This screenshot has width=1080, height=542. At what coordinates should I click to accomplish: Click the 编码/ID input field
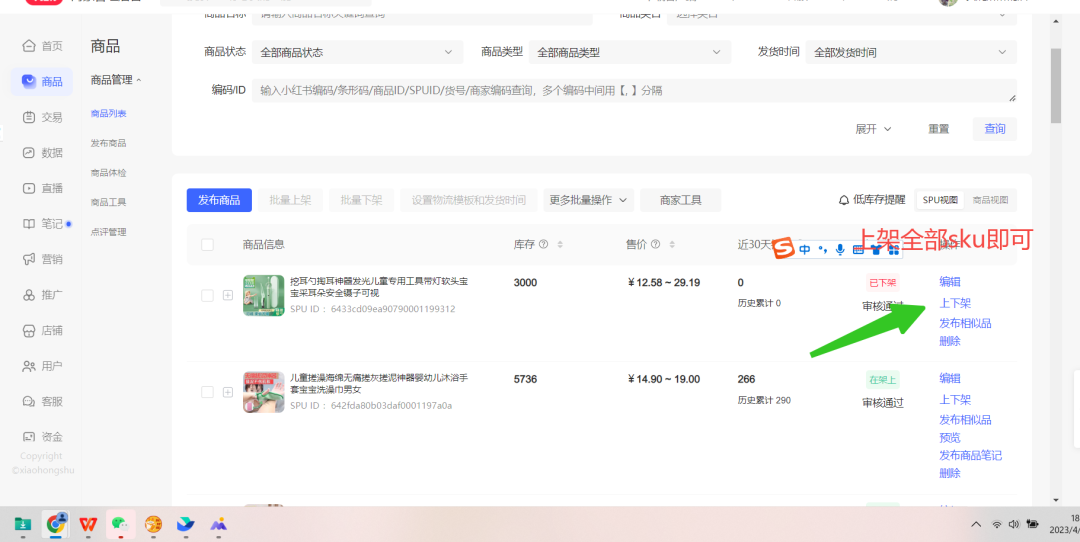tap(634, 90)
